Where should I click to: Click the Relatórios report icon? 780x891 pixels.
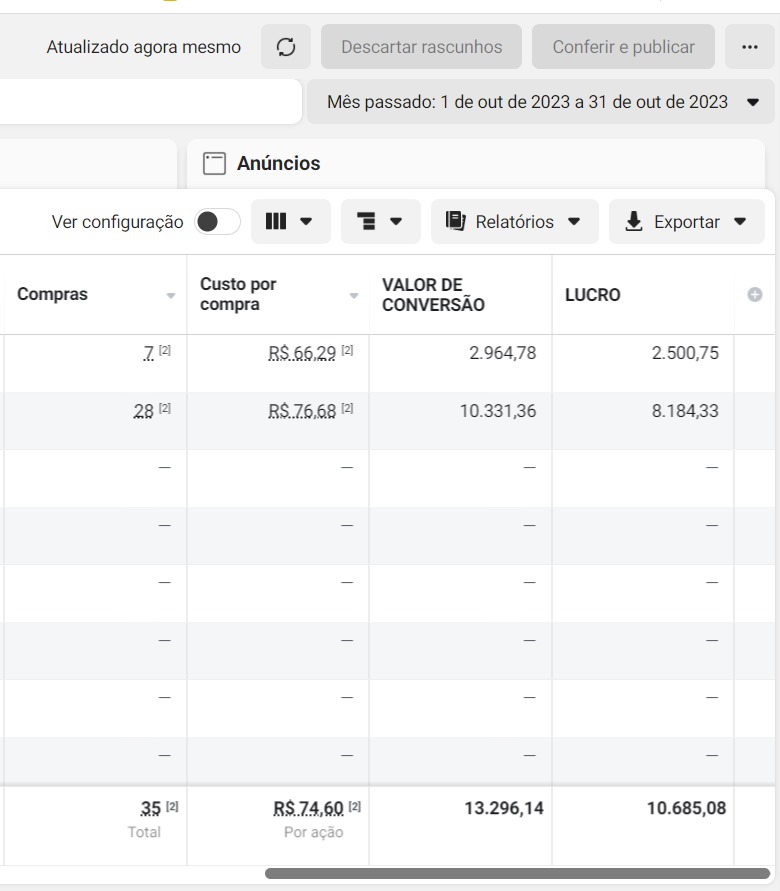pos(456,221)
